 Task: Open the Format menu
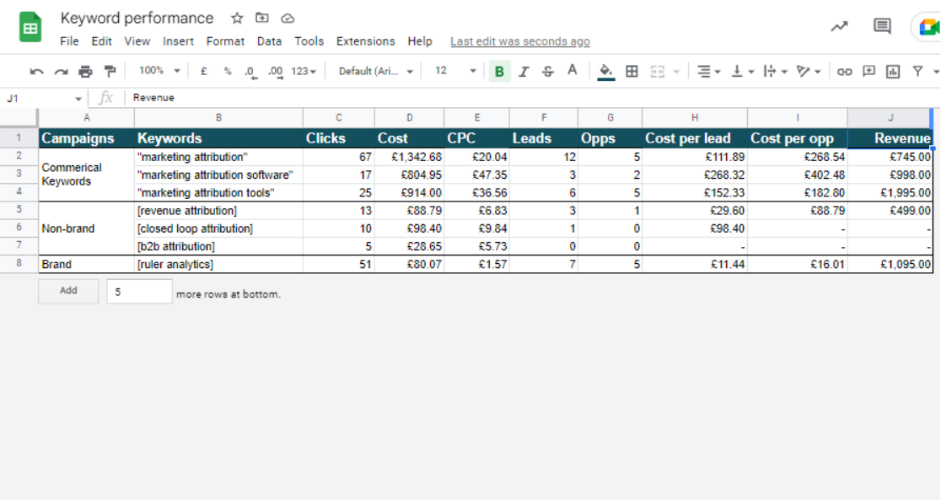(225, 41)
